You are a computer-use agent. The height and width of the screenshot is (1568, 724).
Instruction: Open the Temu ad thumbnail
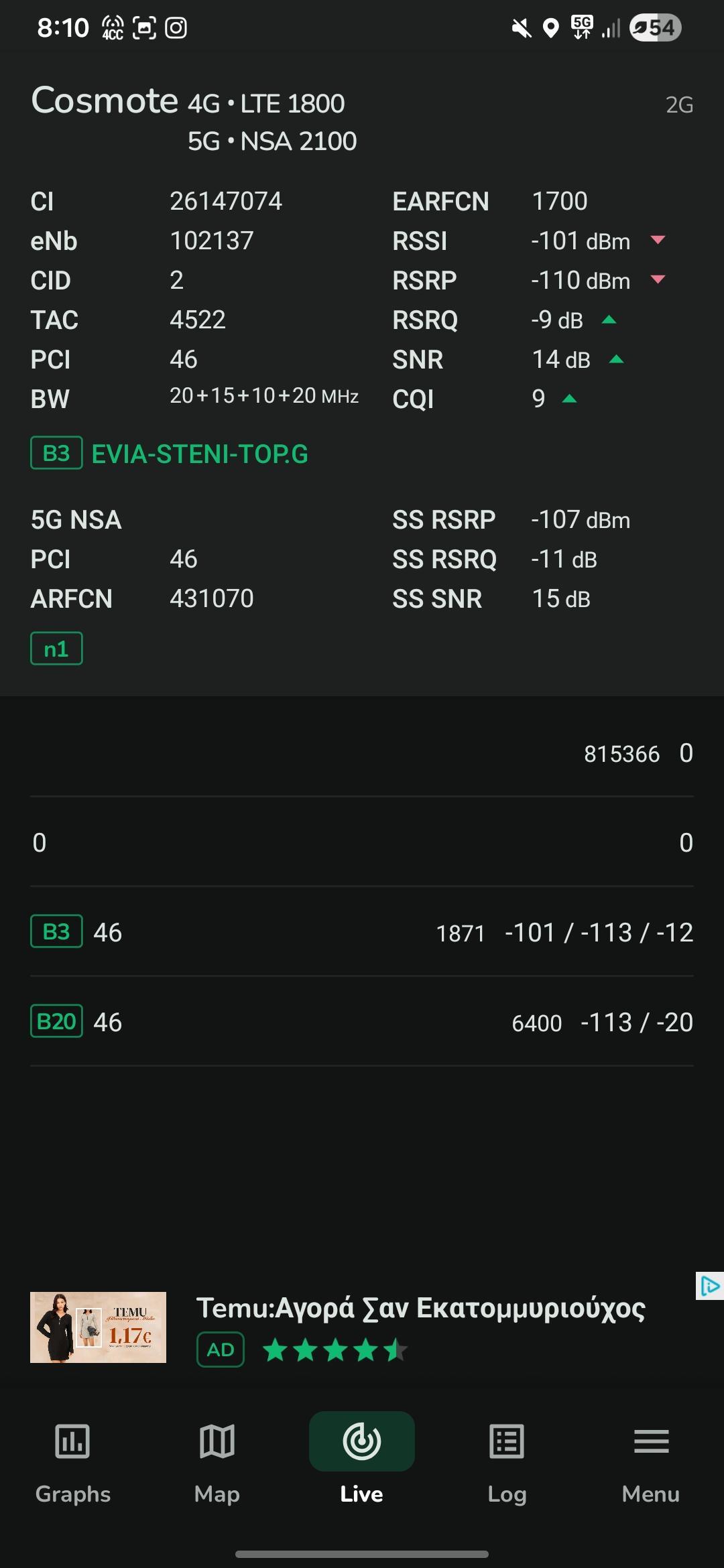(98, 1327)
